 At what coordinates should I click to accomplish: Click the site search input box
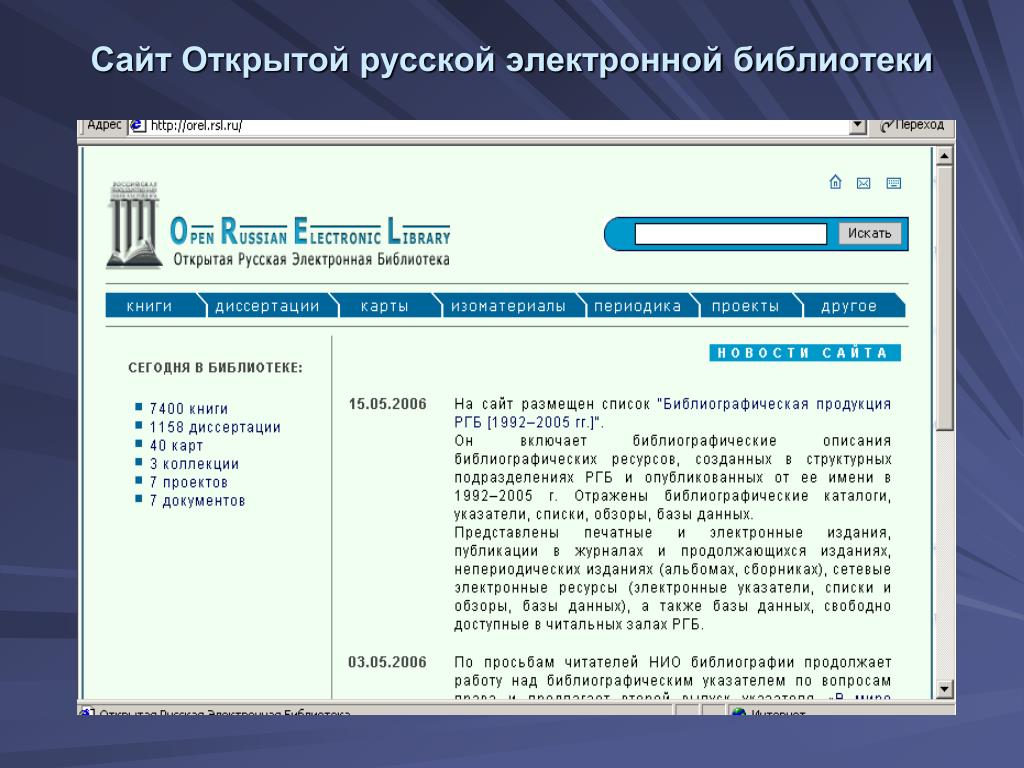coord(730,234)
